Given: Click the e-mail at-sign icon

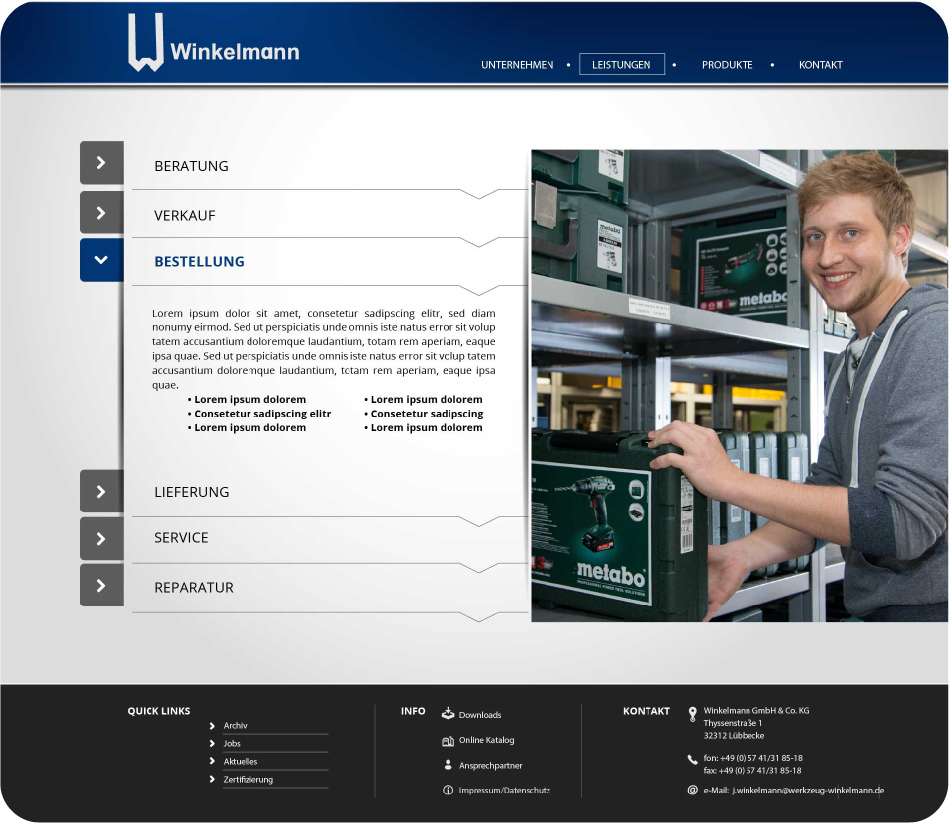Looking at the screenshot, I should 692,790.
